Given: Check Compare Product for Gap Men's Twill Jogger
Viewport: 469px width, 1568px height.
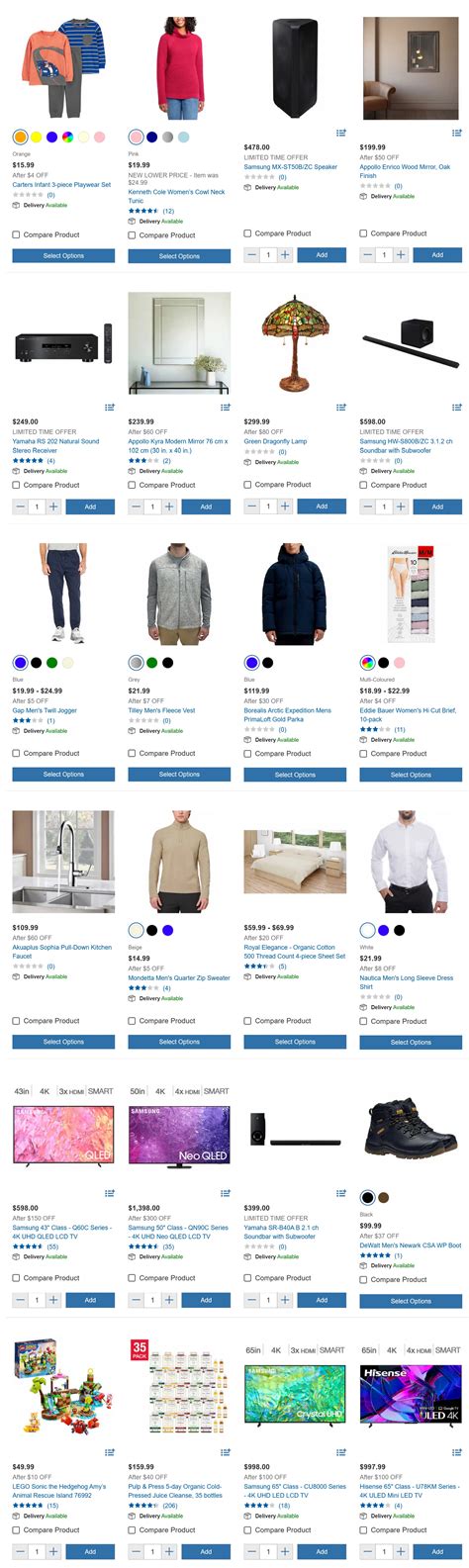Looking at the screenshot, I should pyautogui.click(x=16, y=753).
